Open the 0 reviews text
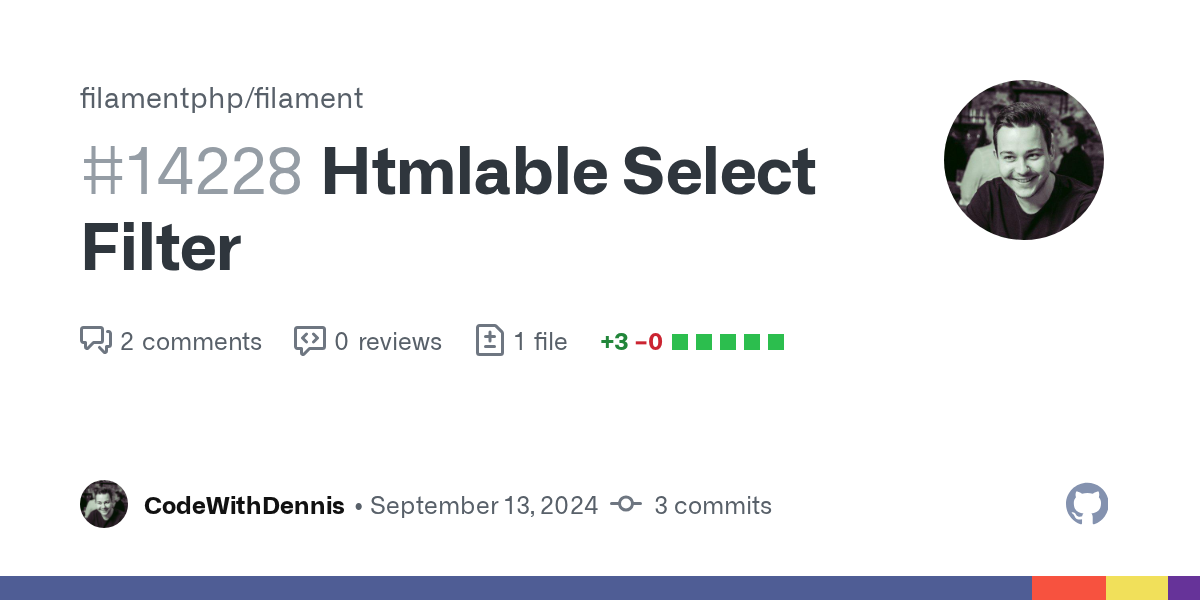1200x600 pixels. click(387, 342)
